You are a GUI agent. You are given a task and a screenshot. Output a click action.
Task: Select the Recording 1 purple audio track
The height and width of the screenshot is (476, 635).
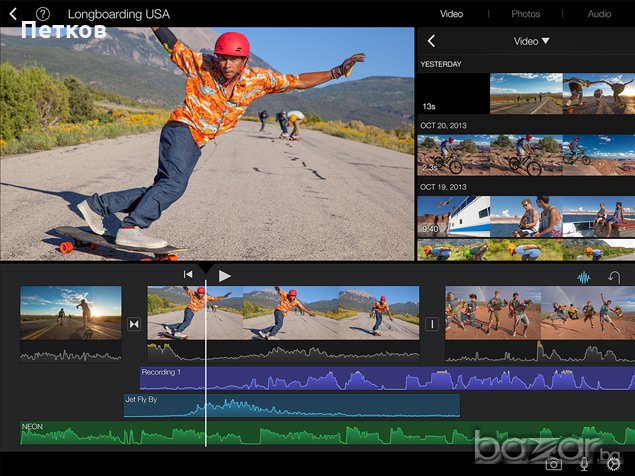pos(380,379)
